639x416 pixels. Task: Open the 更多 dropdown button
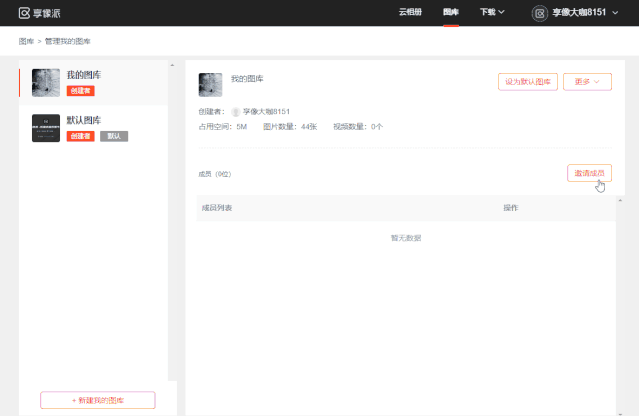point(587,82)
